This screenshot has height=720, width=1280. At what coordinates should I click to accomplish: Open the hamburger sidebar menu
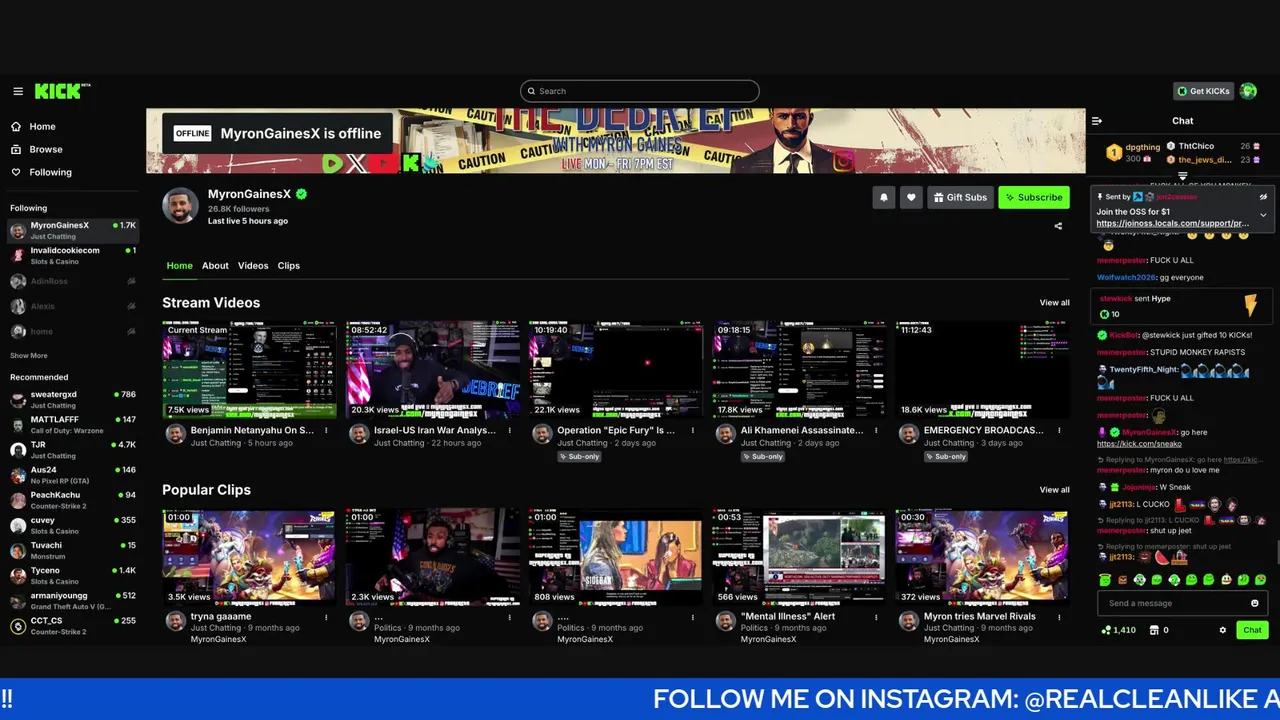(18, 91)
